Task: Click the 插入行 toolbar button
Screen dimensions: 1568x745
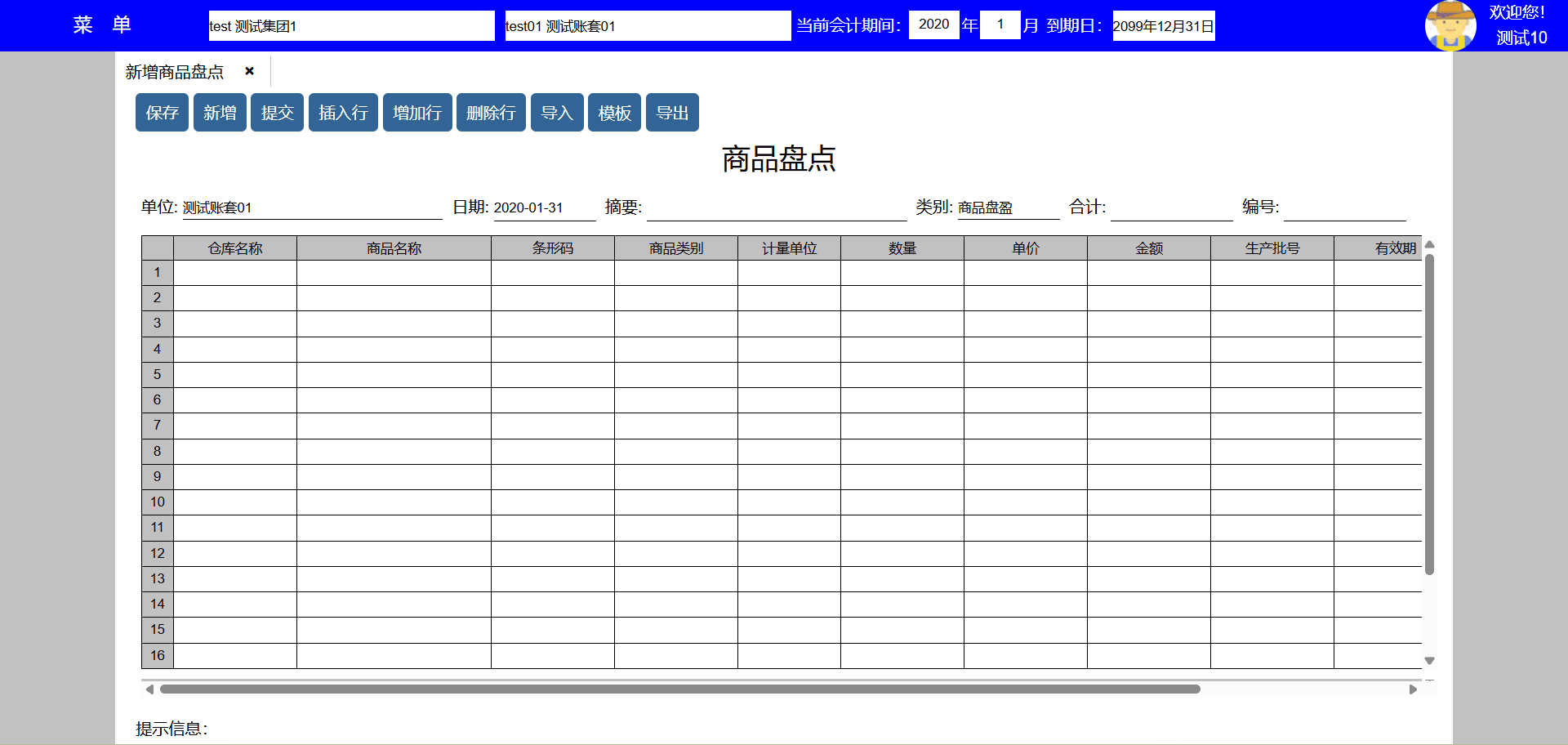Action: pyautogui.click(x=343, y=113)
